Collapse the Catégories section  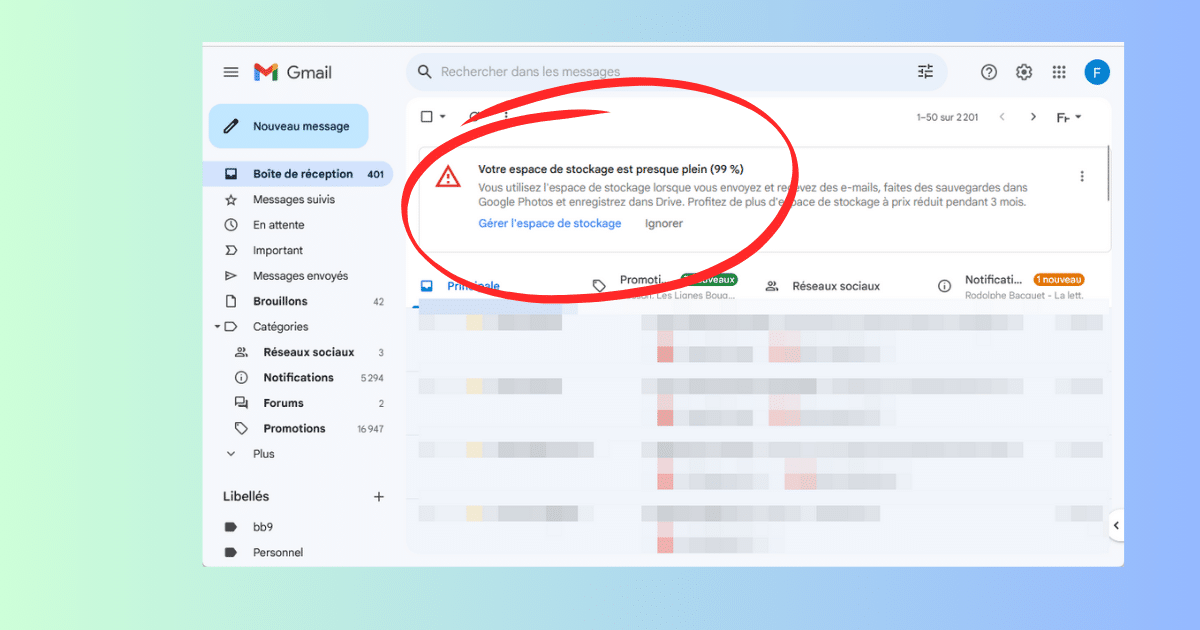(x=217, y=327)
